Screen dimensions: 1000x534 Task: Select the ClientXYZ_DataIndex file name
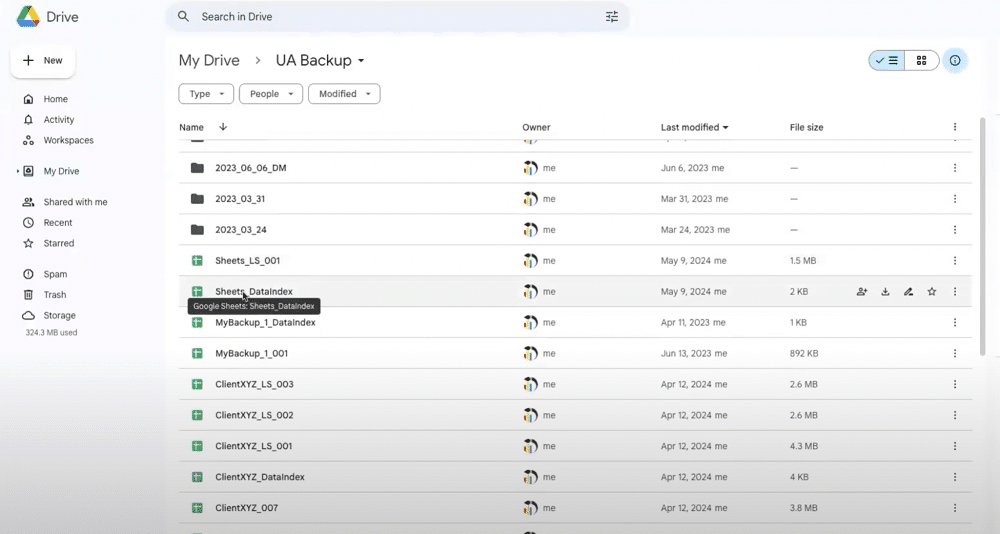pos(260,477)
